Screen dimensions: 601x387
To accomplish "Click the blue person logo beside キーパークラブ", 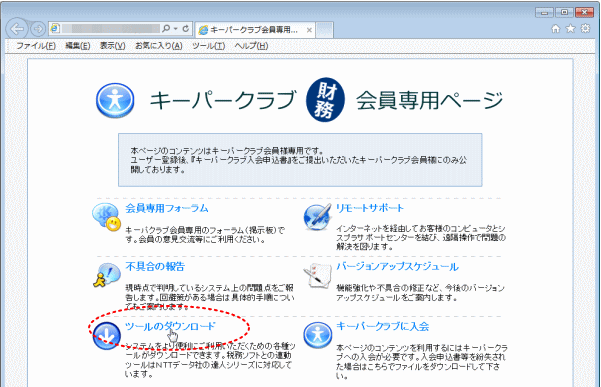I will point(115,100).
